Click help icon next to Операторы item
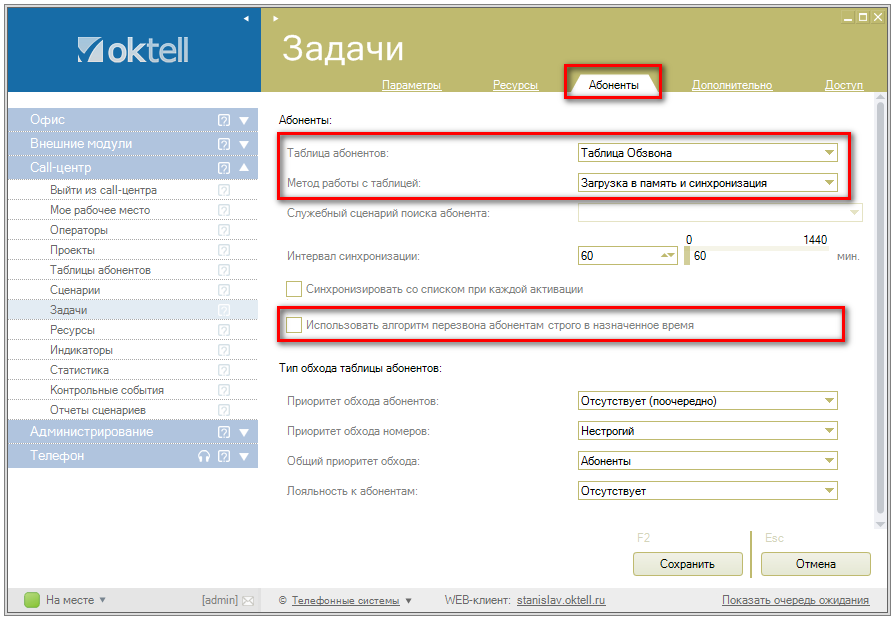Viewport: 895px width, 621px height. tap(224, 230)
